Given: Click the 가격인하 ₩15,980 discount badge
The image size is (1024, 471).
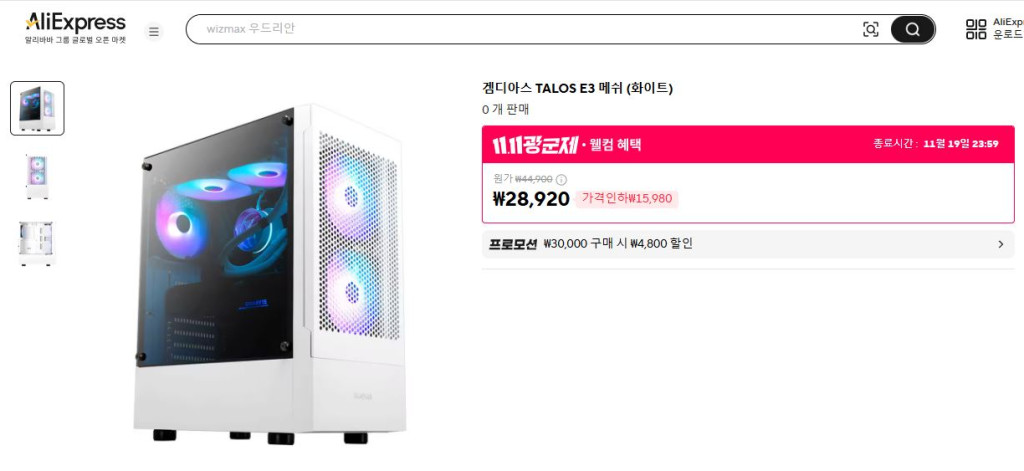Looking at the screenshot, I should pyautogui.click(x=626, y=199).
